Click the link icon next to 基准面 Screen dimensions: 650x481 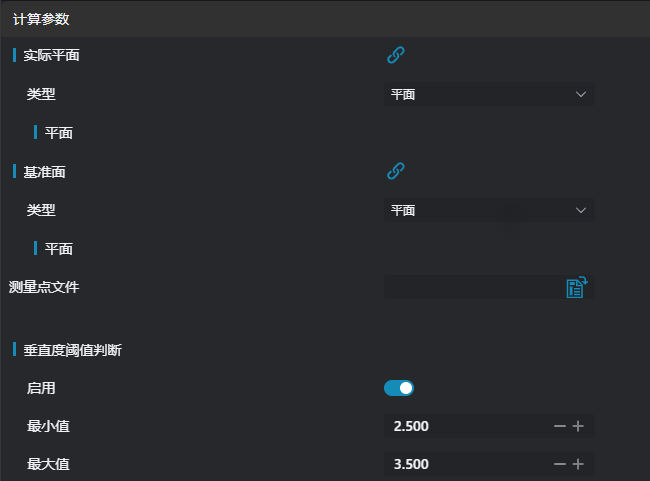coord(395,172)
